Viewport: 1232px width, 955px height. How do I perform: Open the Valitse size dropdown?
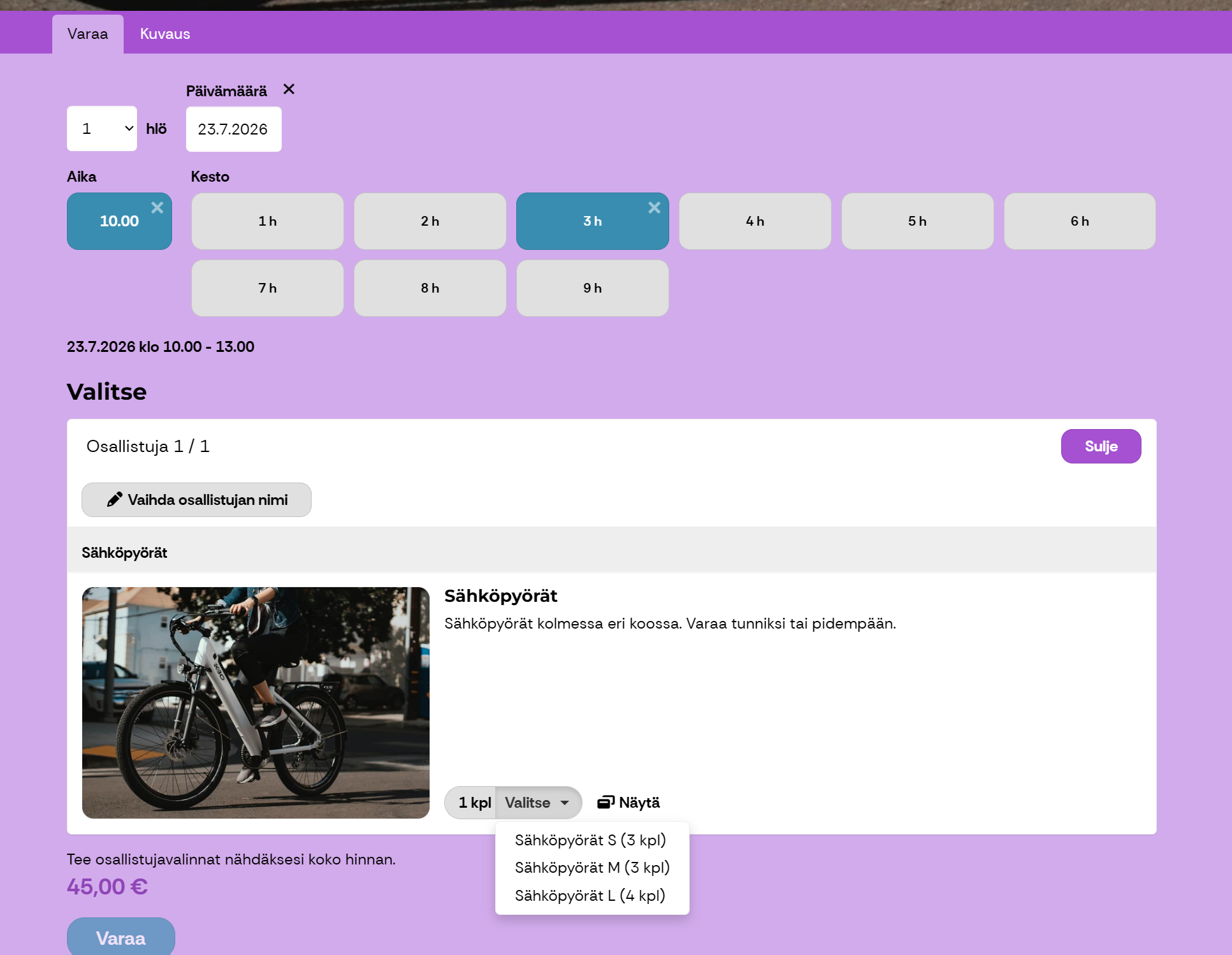coord(539,803)
